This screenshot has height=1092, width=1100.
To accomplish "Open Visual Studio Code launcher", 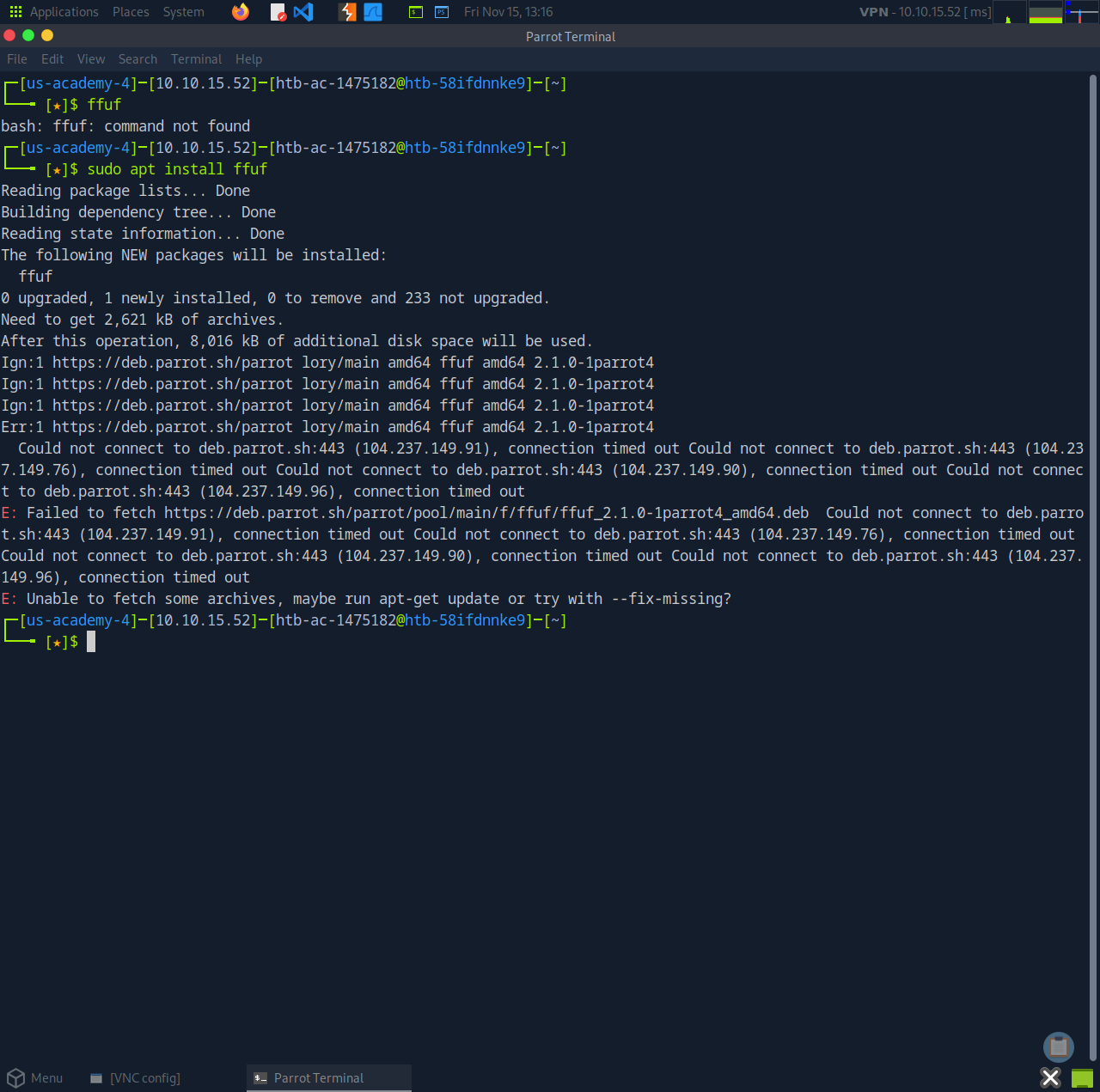I will [303, 12].
